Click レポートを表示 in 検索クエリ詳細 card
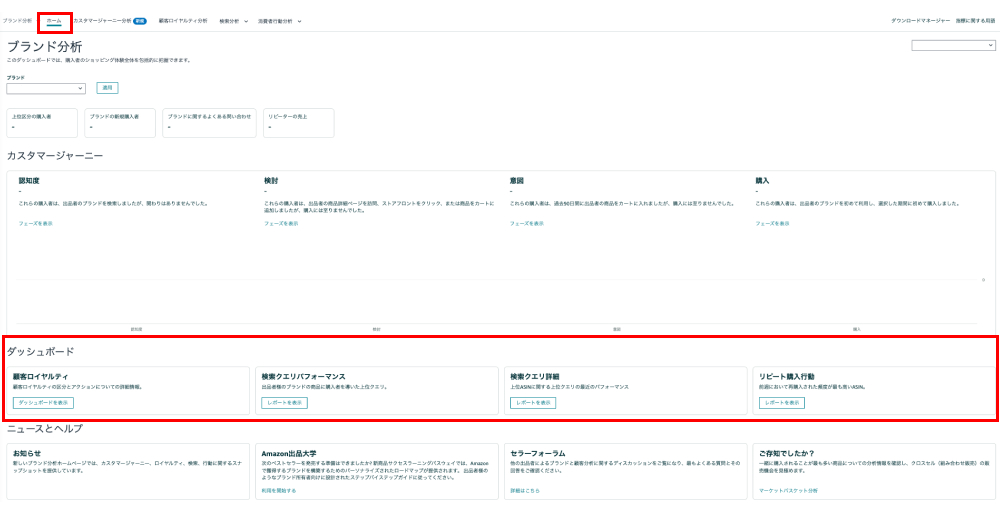 click(x=533, y=403)
